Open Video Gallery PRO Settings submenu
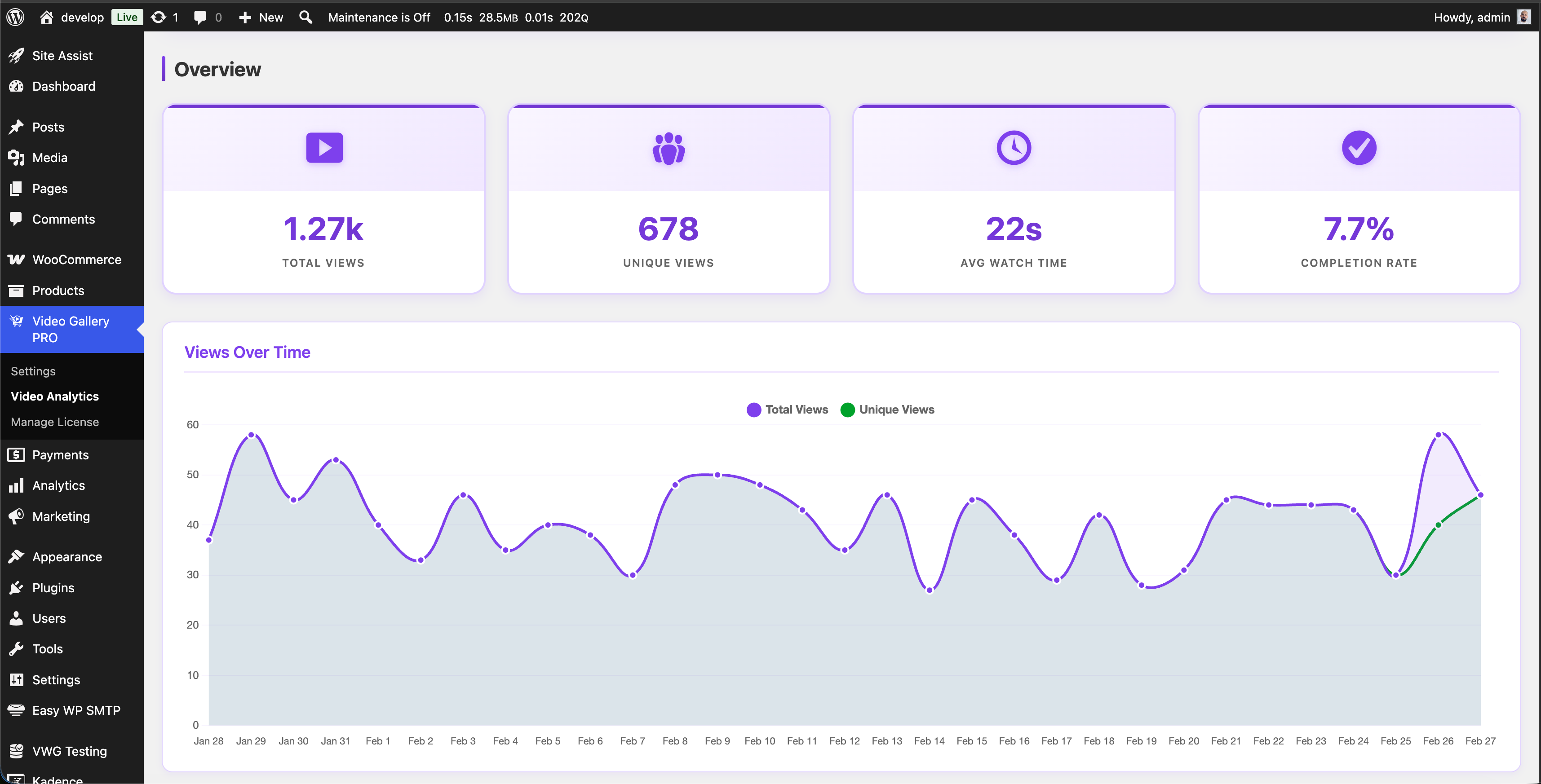 33,371
